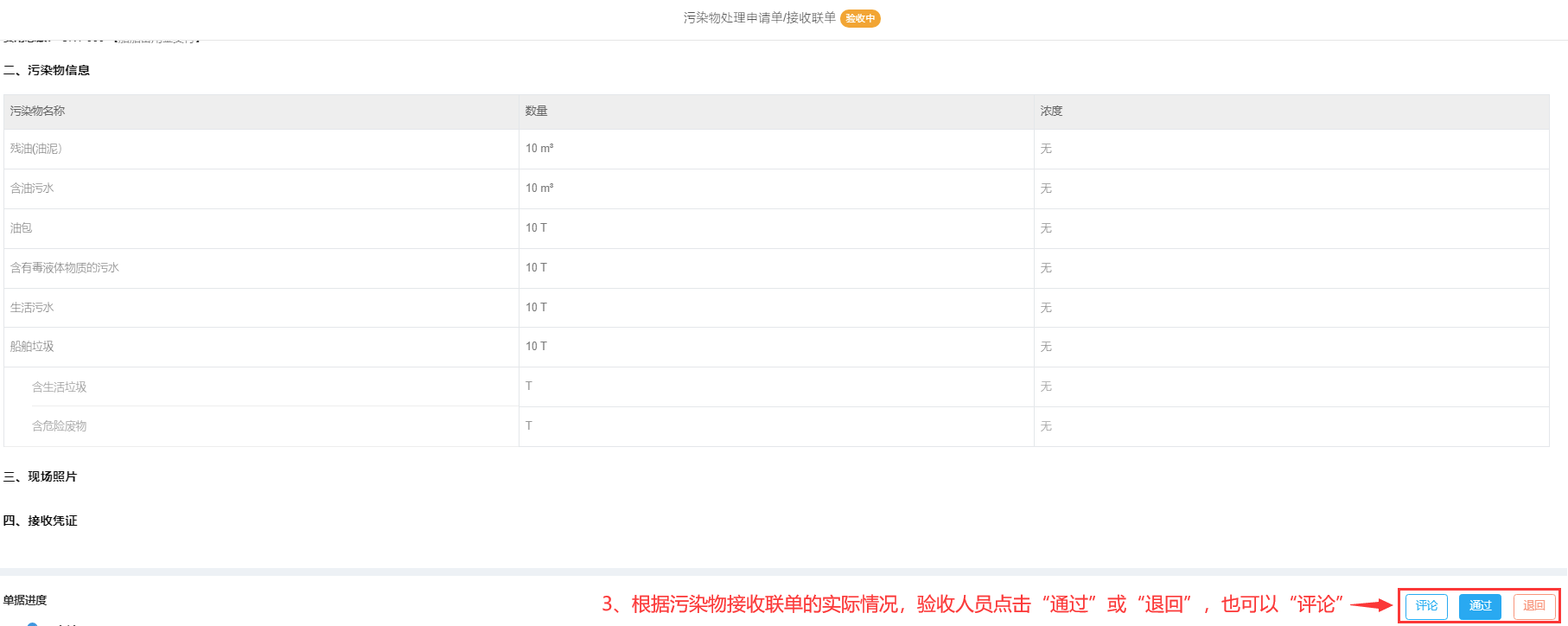This screenshot has width=1568, height=626.
Task: Click the 无 concentration for 含危险废物
Action: (1046, 426)
